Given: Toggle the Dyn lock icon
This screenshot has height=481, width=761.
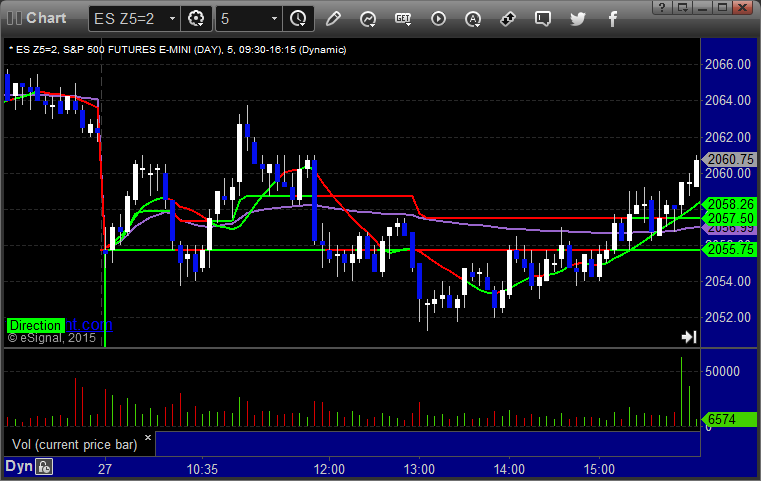Looking at the screenshot, I should coord(44,467).
